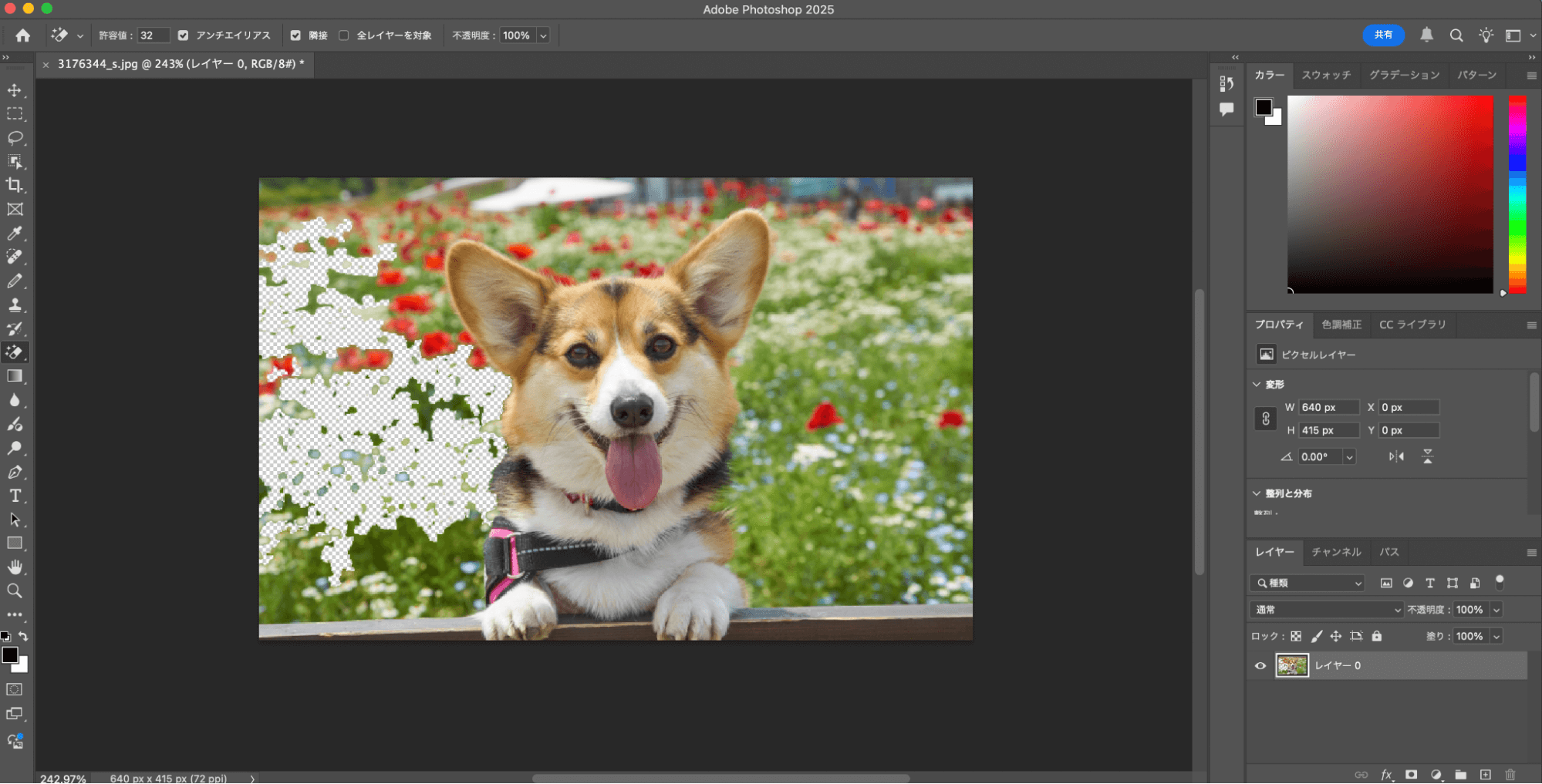Delete layer using trash icon
Image resolution: width=1542 pixels, height=784 pixels.
click(x=1510, y=775)
